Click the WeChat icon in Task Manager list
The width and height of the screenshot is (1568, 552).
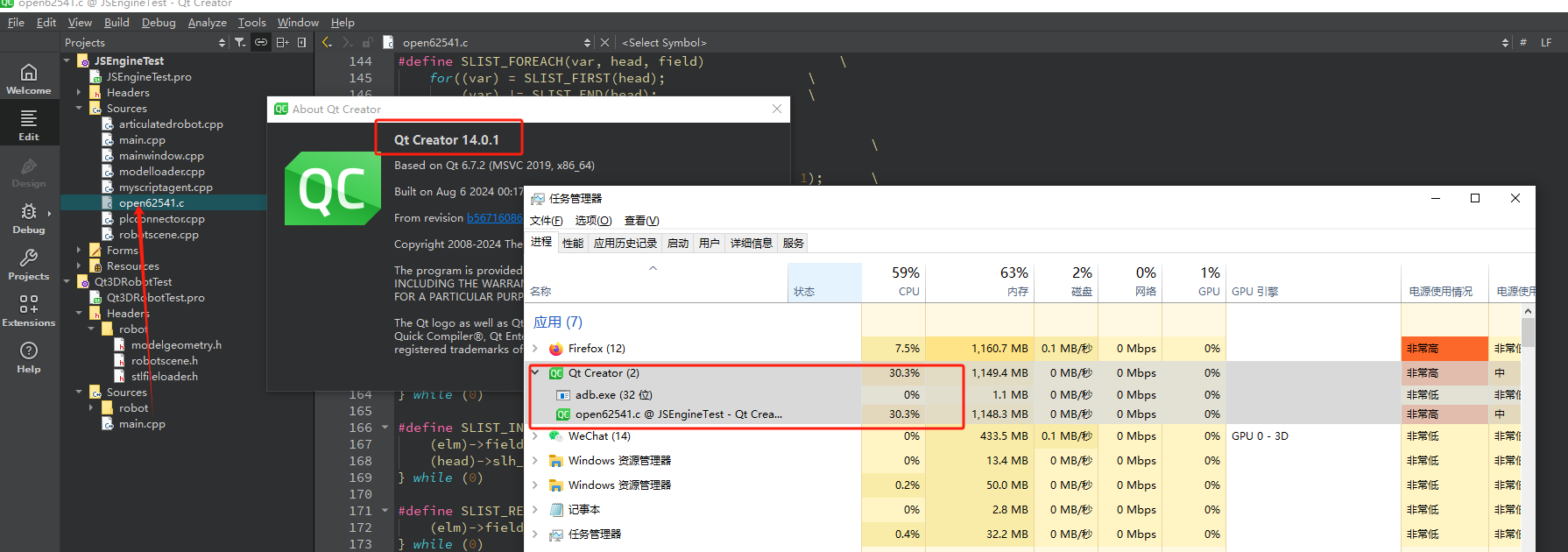tap(556, 436)
